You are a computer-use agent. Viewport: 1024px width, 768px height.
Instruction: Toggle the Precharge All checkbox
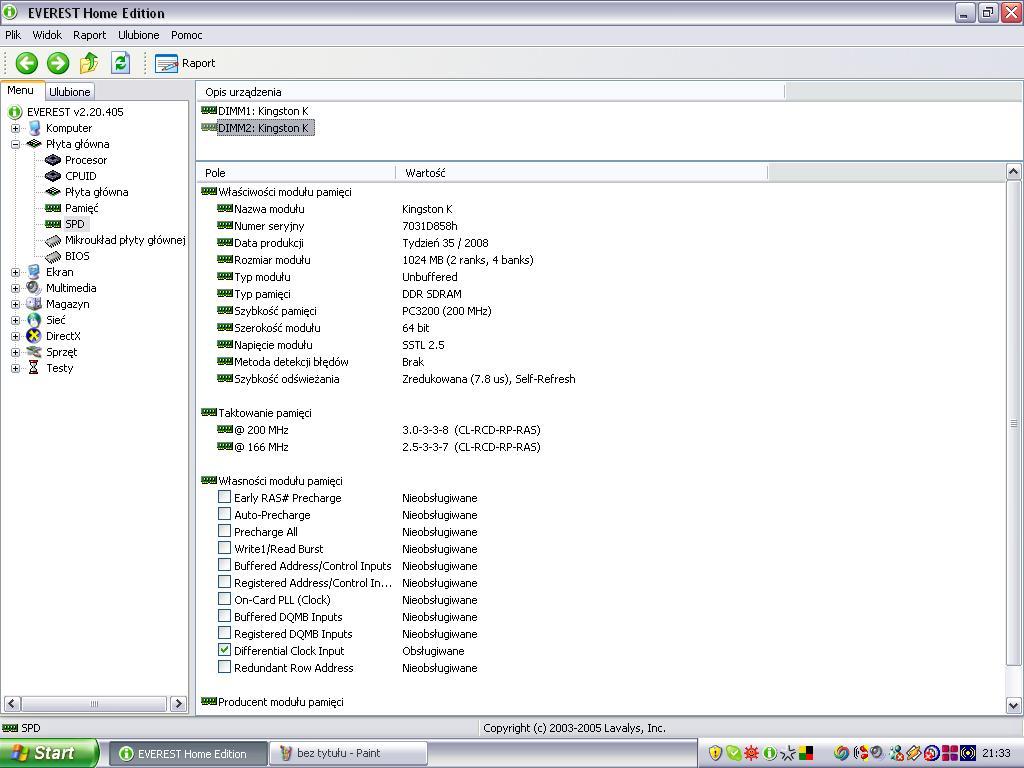tap(224, 531)
